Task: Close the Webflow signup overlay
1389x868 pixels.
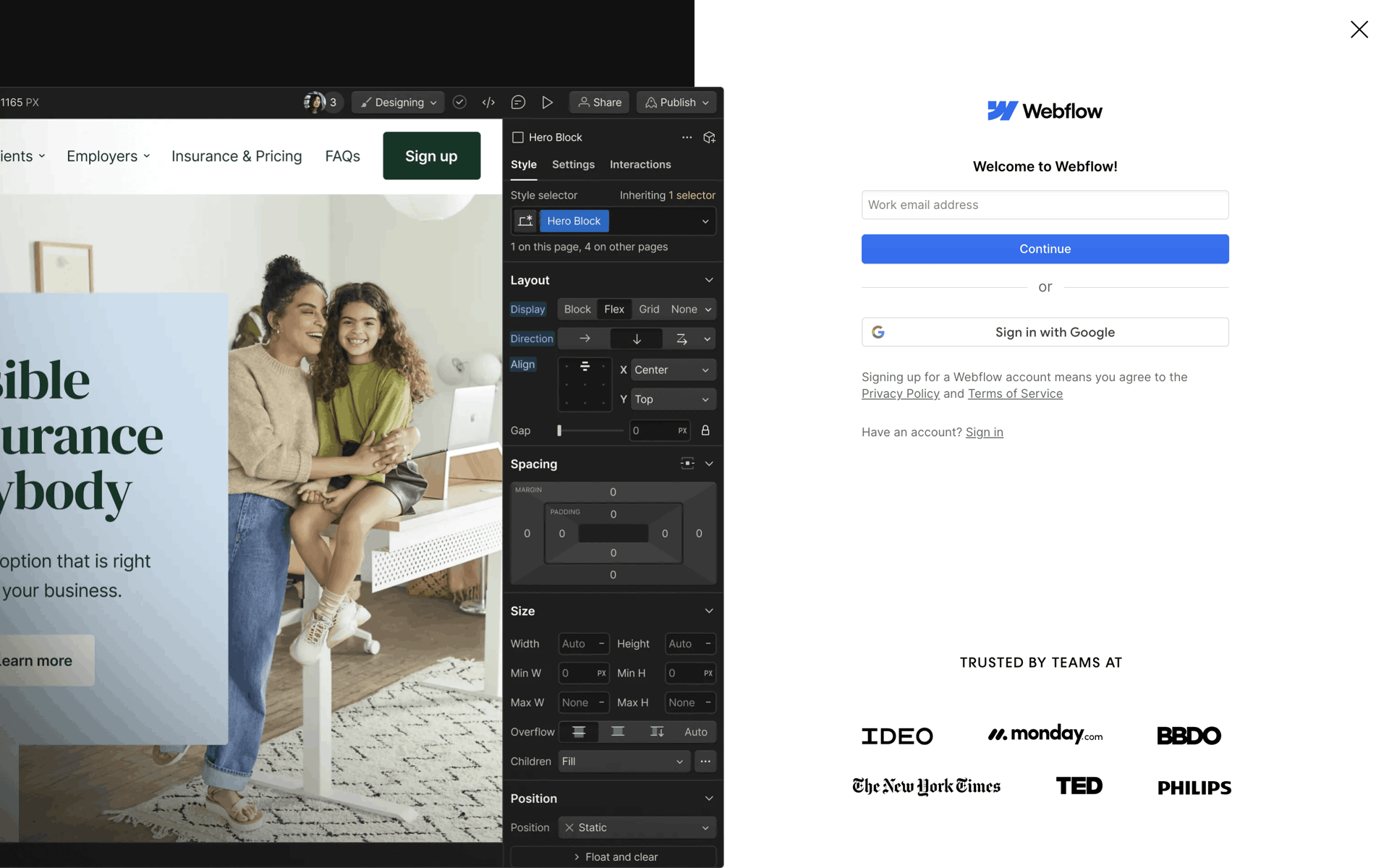Action: (1359, 29)
